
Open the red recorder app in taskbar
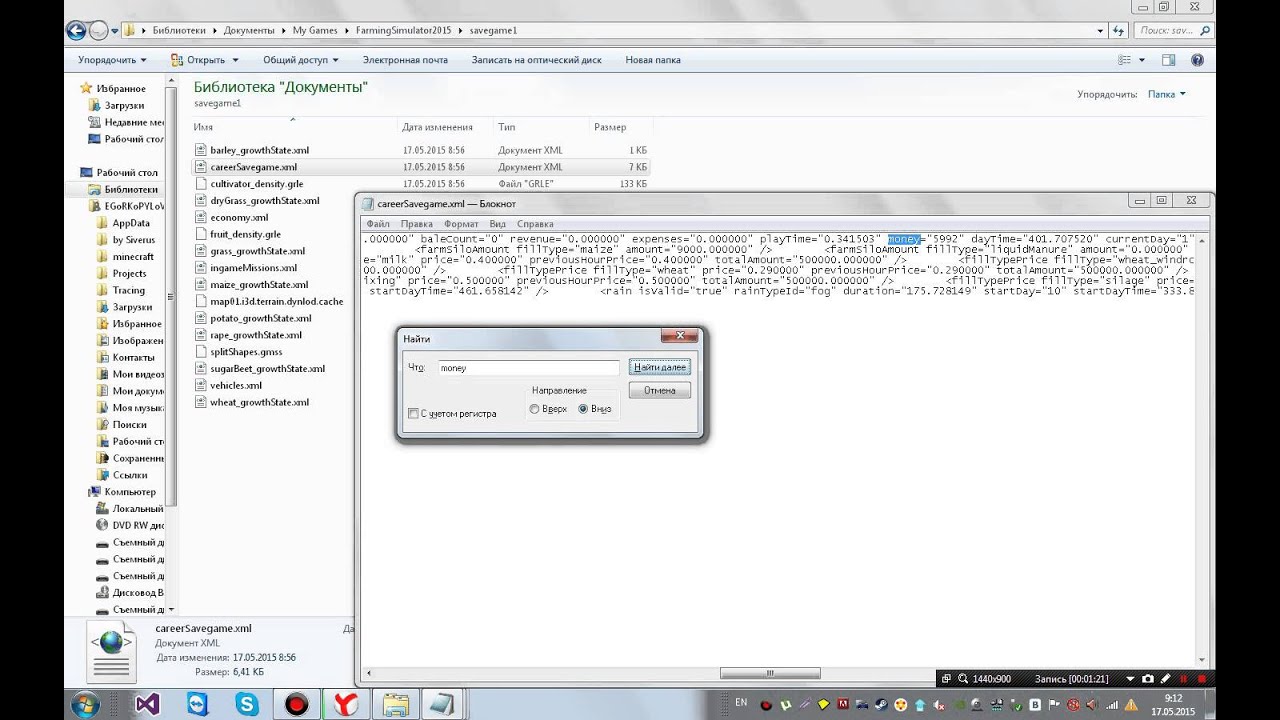point(296,704)
